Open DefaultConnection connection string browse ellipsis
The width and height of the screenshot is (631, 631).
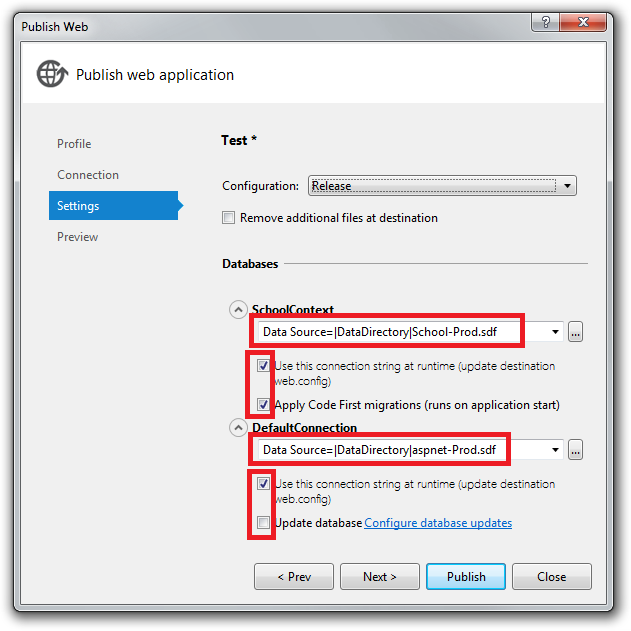[575, 450]
